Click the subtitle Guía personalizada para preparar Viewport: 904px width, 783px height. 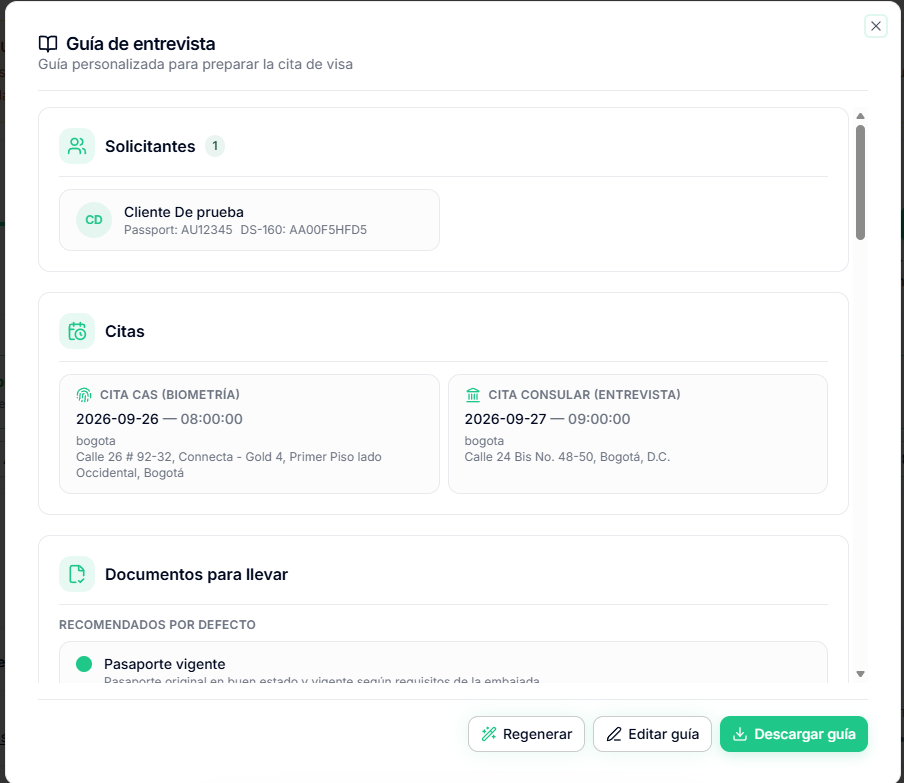[195, 65]
